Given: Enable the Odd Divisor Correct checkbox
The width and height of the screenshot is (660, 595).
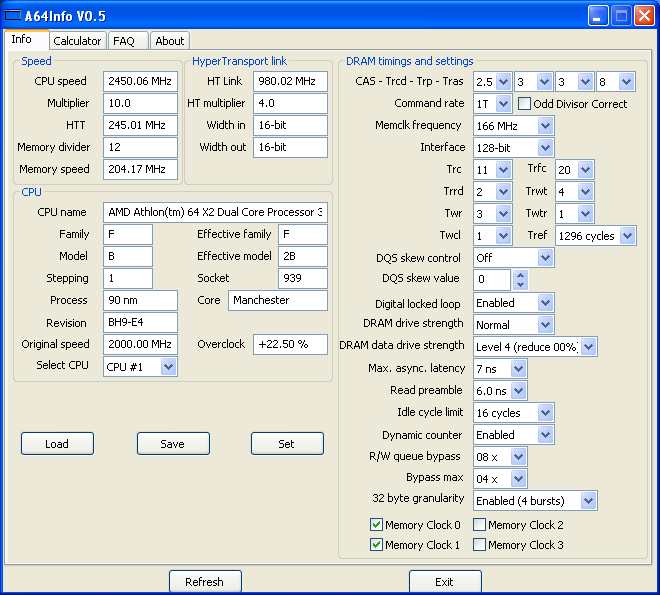Looking at the screenshot, I should tap(524, 104).
